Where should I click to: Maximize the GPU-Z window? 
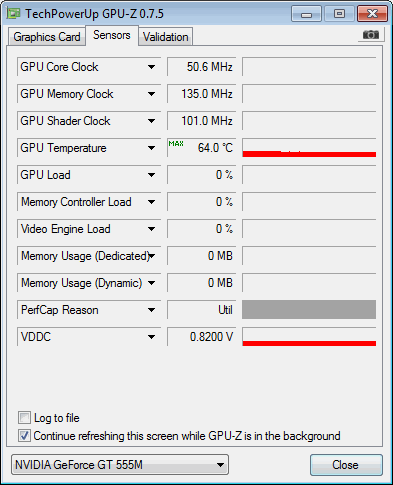click(x=339, y=14)
